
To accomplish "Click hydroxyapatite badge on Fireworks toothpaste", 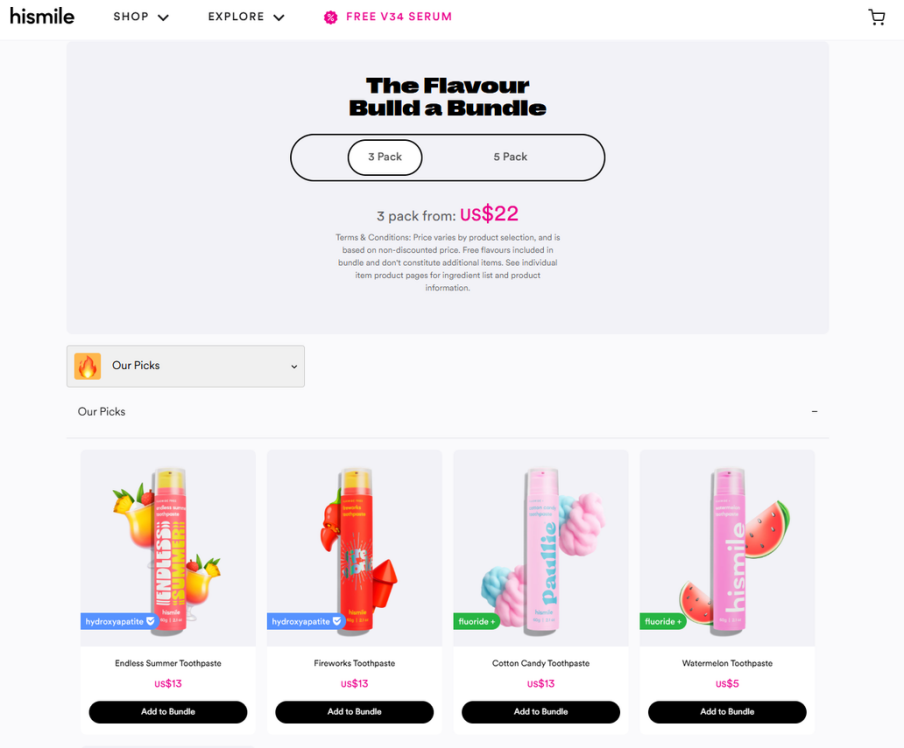I will [x=306, y=621].
